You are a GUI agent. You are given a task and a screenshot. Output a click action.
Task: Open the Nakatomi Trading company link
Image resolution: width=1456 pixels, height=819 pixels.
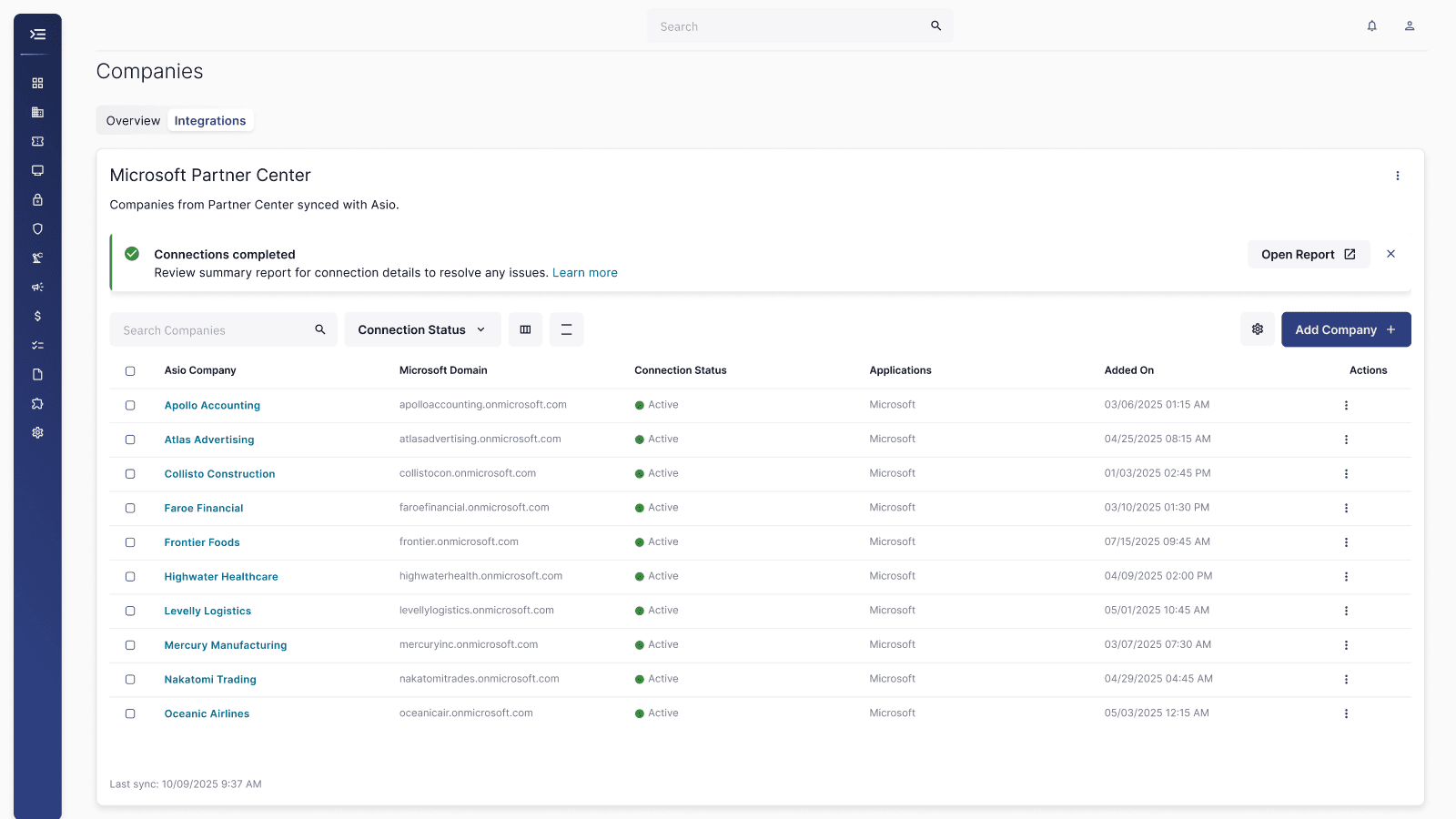click(x=210, y=680)
